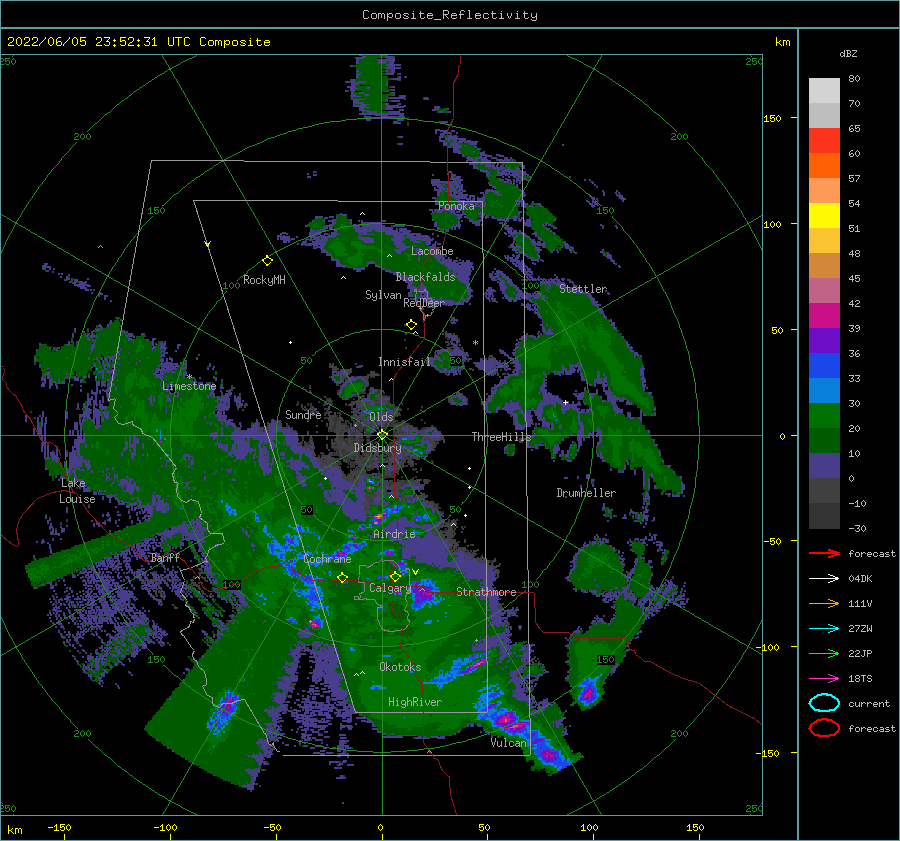Select the red 60-65 dBZ swatch
This screenshot has width=900, height=841.
click(x=824, y=141)
